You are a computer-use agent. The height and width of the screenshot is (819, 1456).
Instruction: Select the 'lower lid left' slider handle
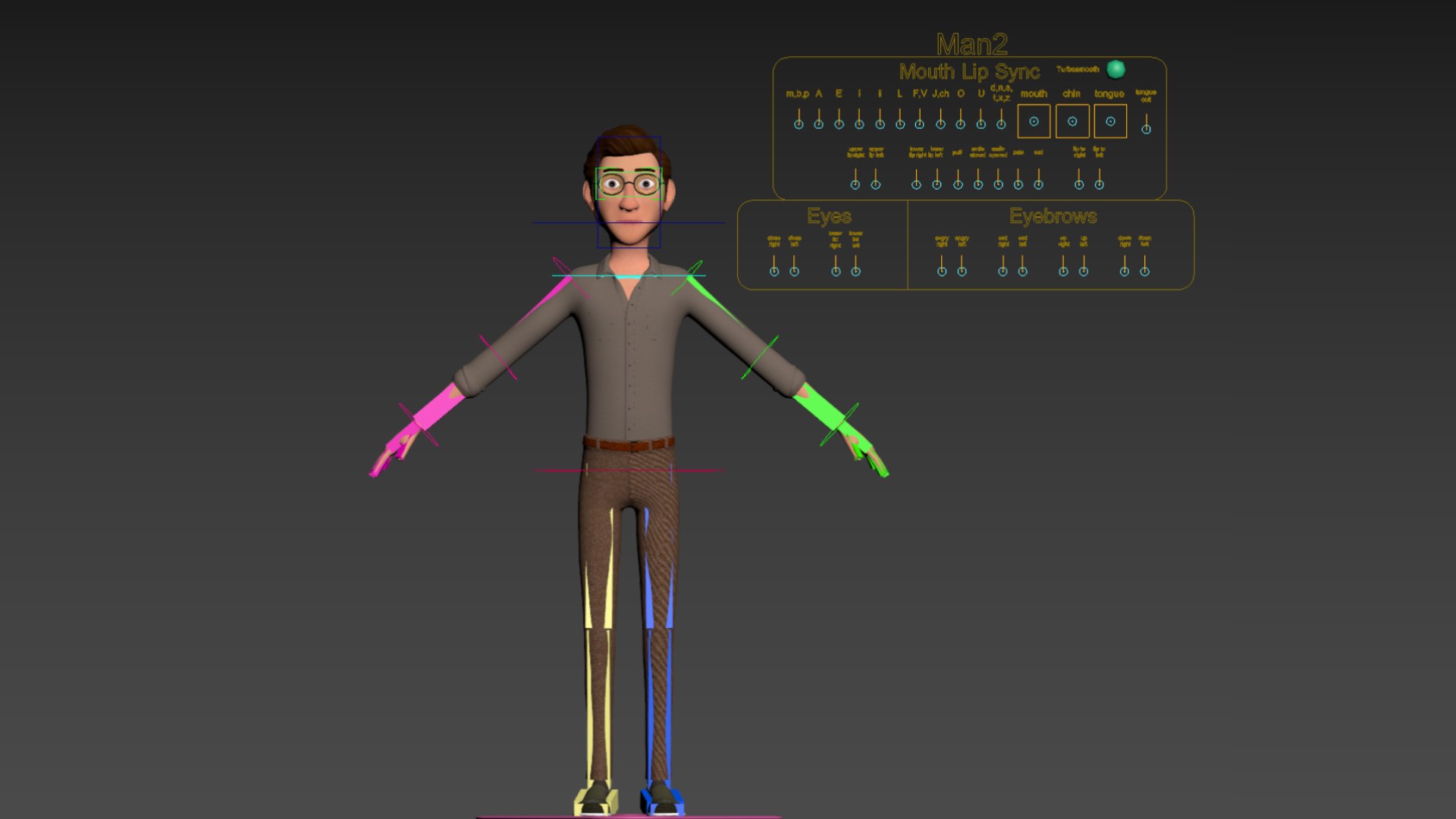pos(856,271)
